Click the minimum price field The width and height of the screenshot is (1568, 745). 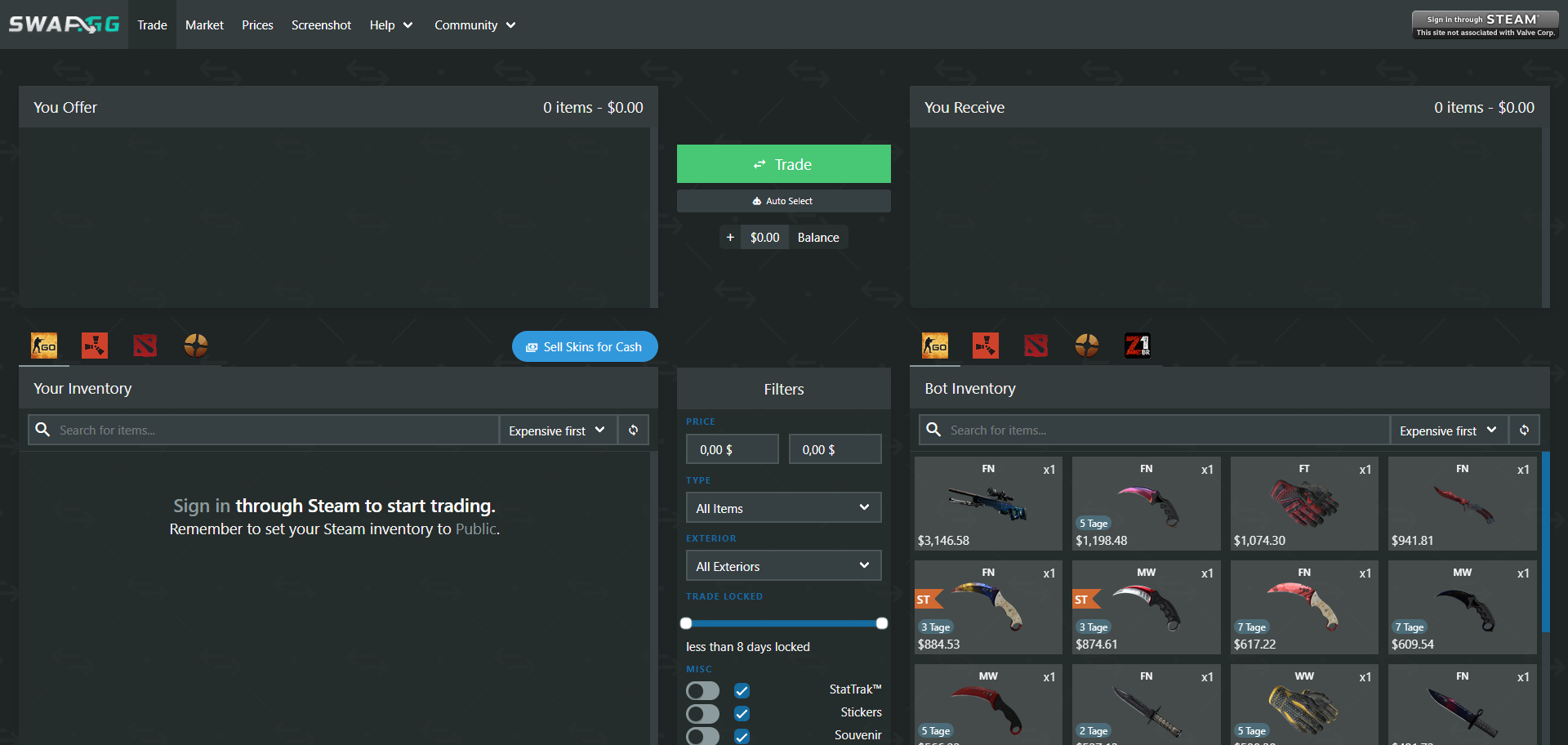click(x=733, y=449)
